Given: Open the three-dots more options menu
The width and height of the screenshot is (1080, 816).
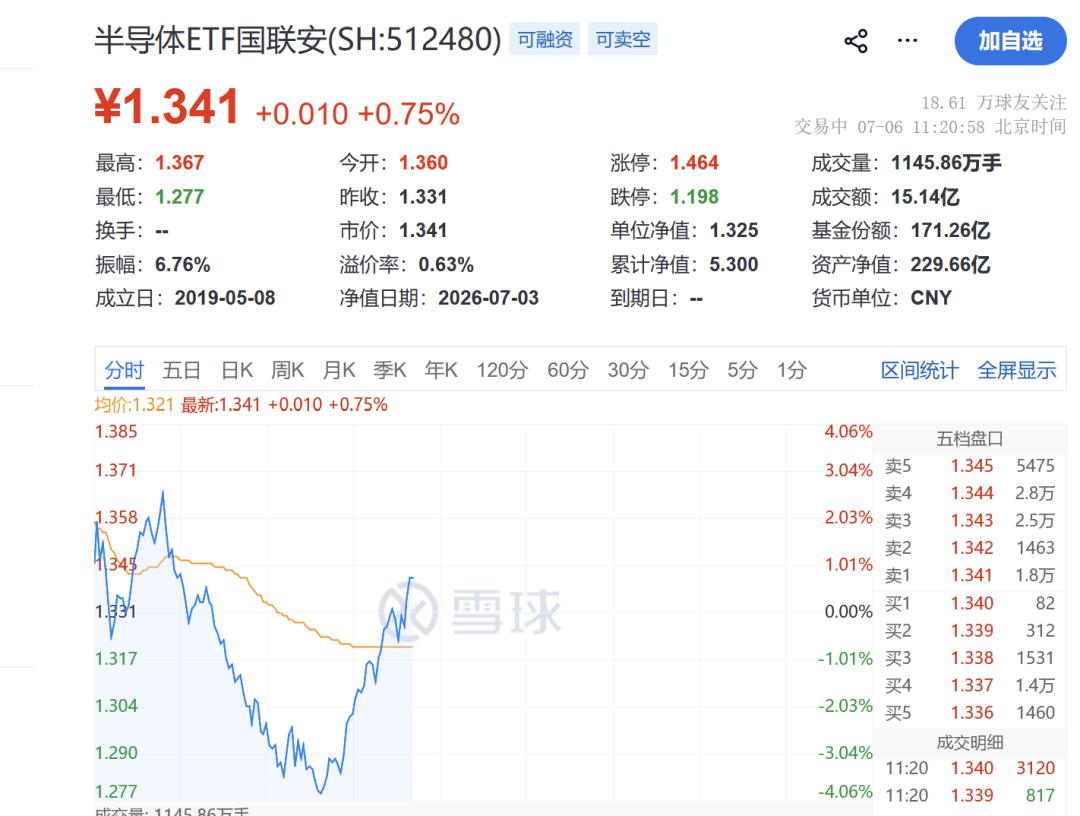Looking at the screenshot, I should click(x=907, y=41).
